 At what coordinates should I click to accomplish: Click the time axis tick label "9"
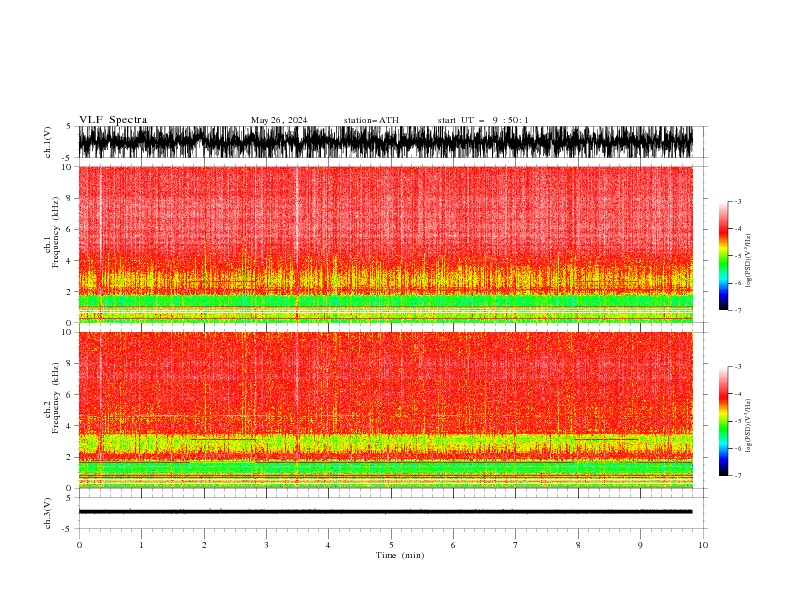(640, 545)
